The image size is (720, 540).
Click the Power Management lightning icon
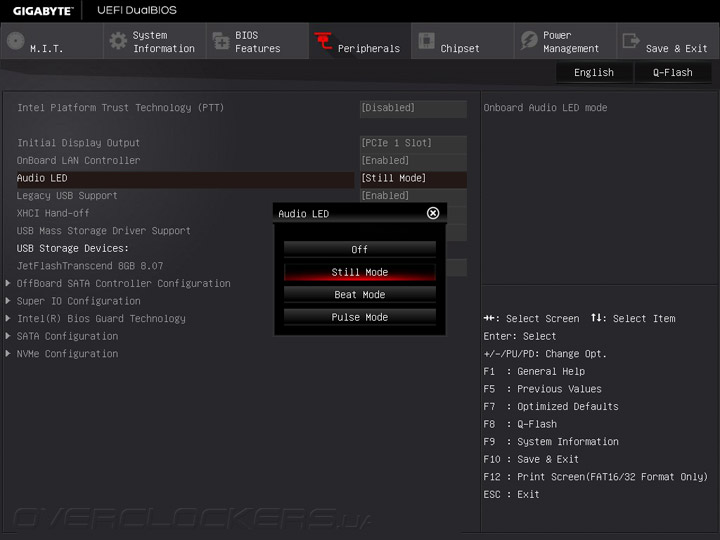tap(529, 40)
